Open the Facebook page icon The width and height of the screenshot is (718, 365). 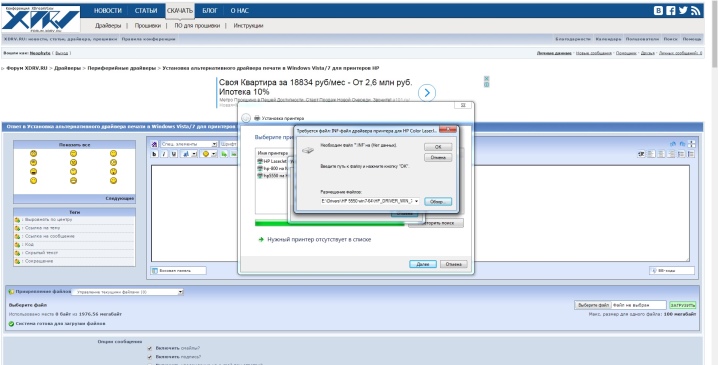click(671, 11)
